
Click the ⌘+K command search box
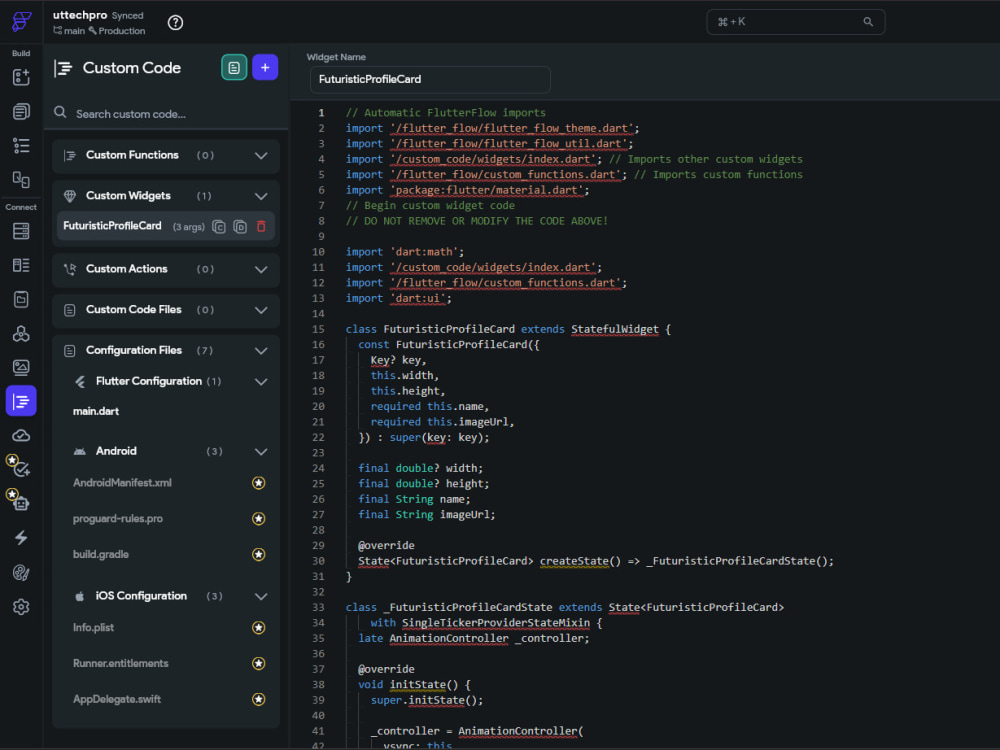[795, 22]
